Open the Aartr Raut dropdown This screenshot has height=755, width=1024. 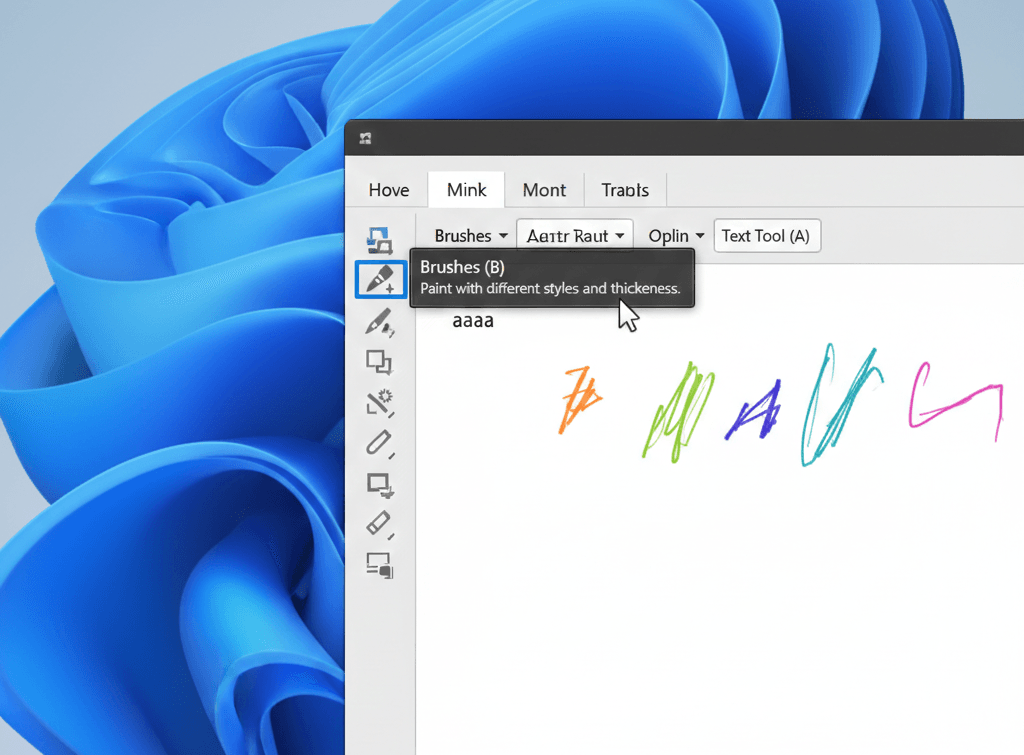575,236
